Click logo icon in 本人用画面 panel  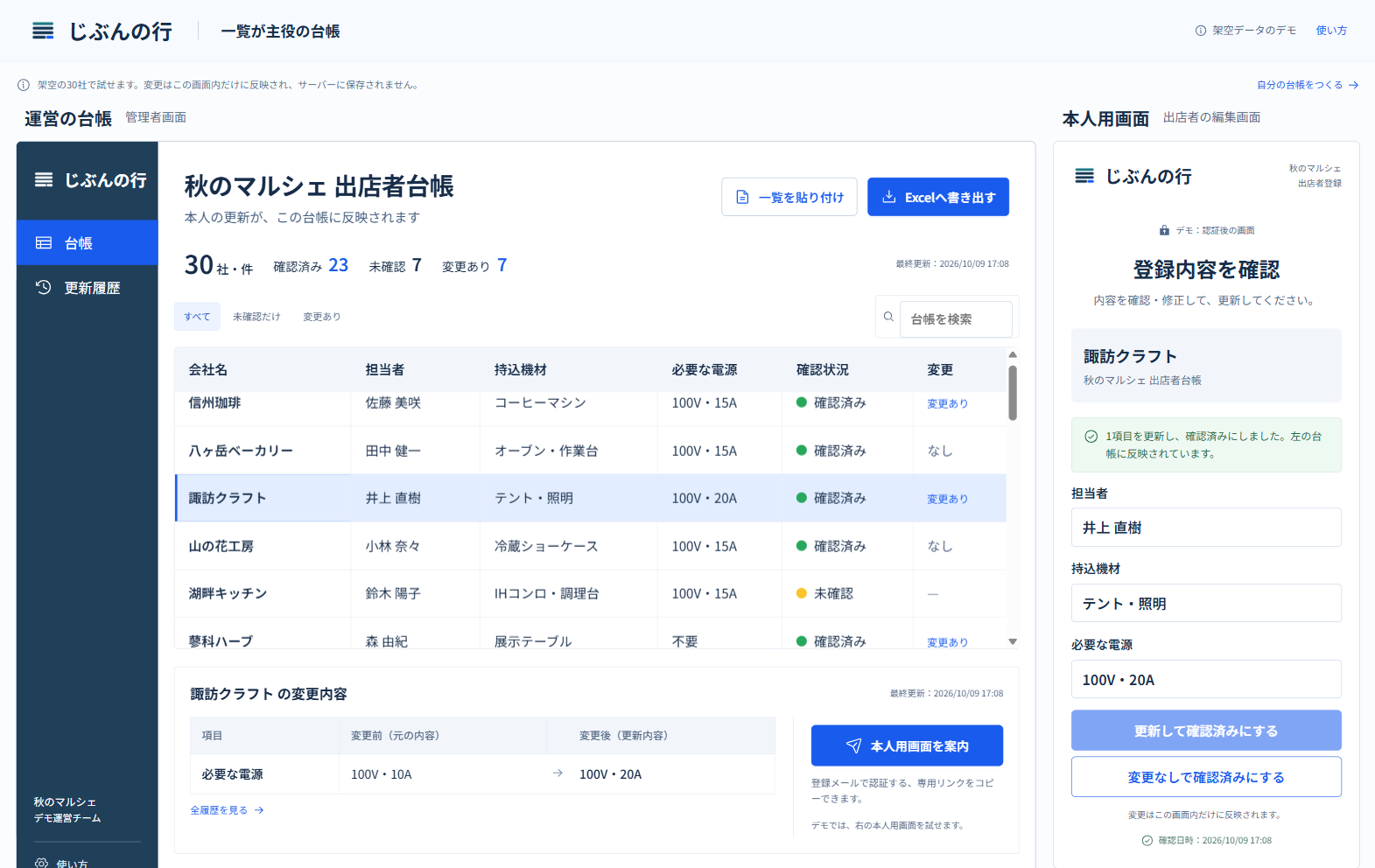click(1084, 176)
